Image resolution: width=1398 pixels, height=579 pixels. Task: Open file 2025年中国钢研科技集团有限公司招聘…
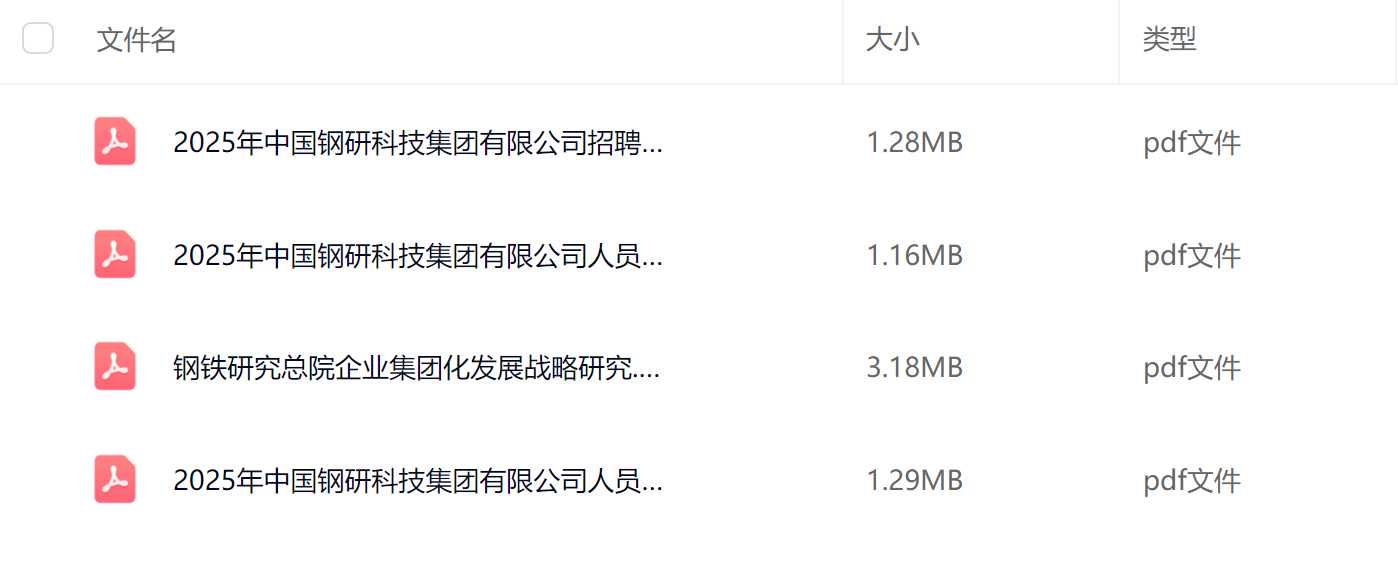(418, 144)
